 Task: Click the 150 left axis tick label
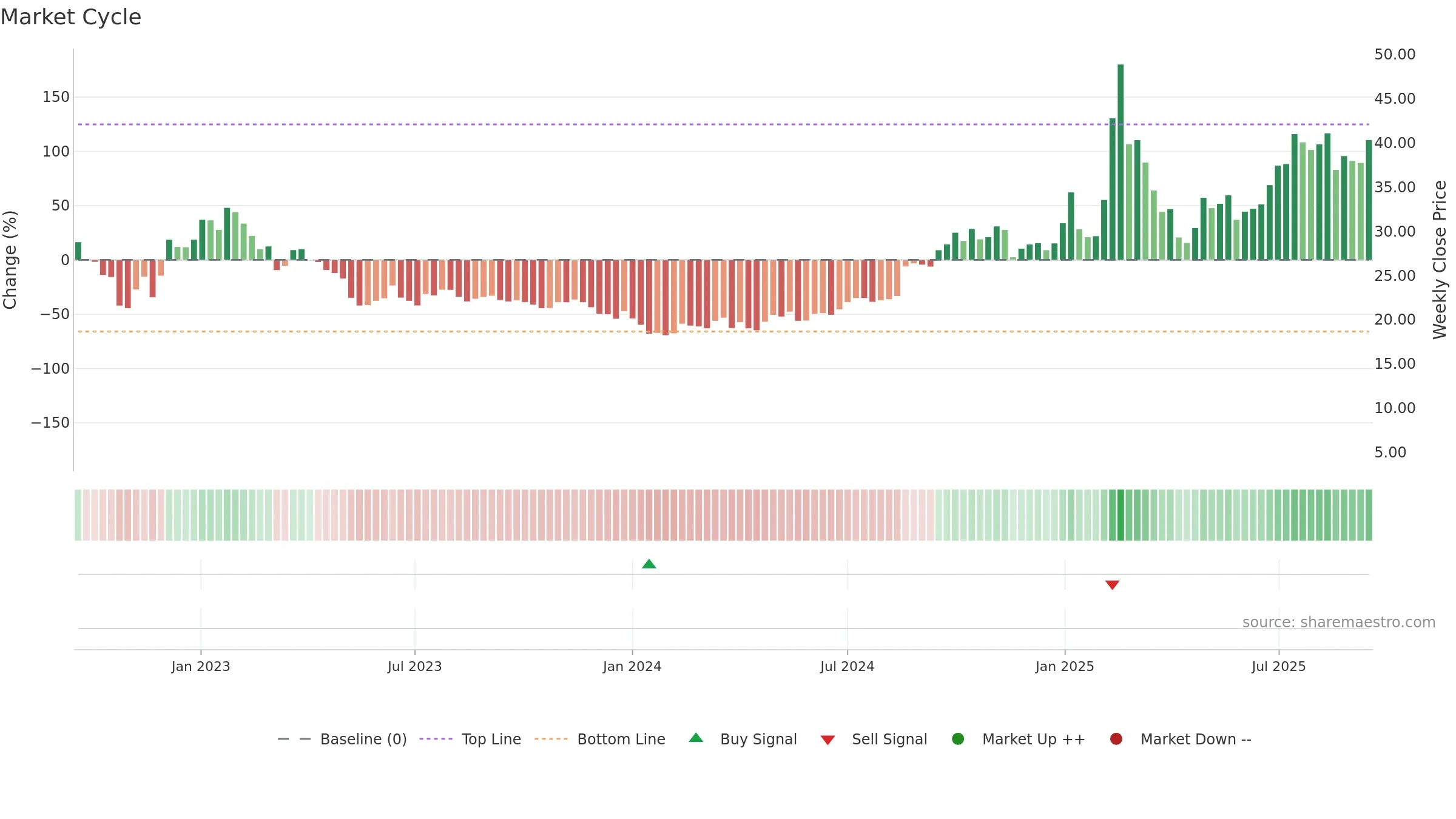(x=56, y=97)
